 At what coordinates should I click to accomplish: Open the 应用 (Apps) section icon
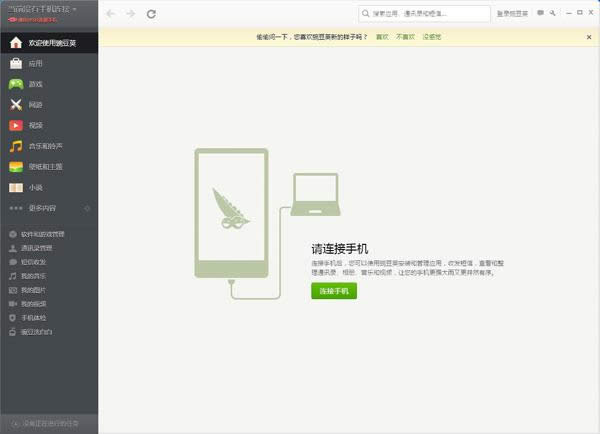click(x=16, y=64)
